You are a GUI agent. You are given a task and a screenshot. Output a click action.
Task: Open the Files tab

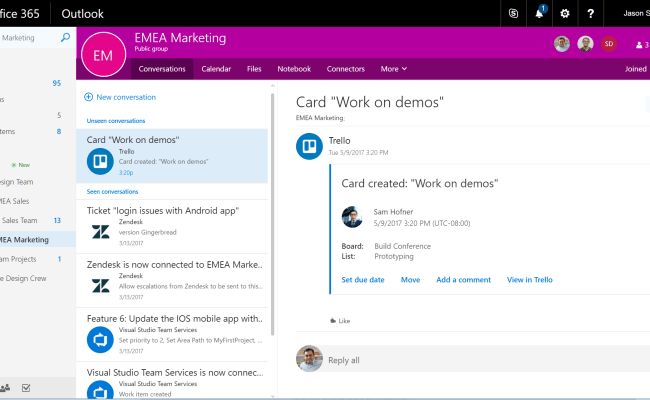point(254,69)
